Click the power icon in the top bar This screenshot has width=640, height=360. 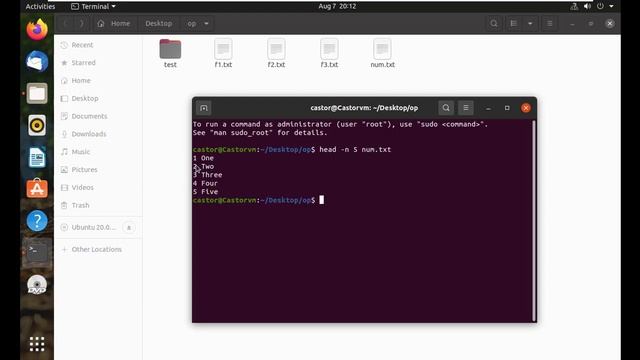pos(600,6)
